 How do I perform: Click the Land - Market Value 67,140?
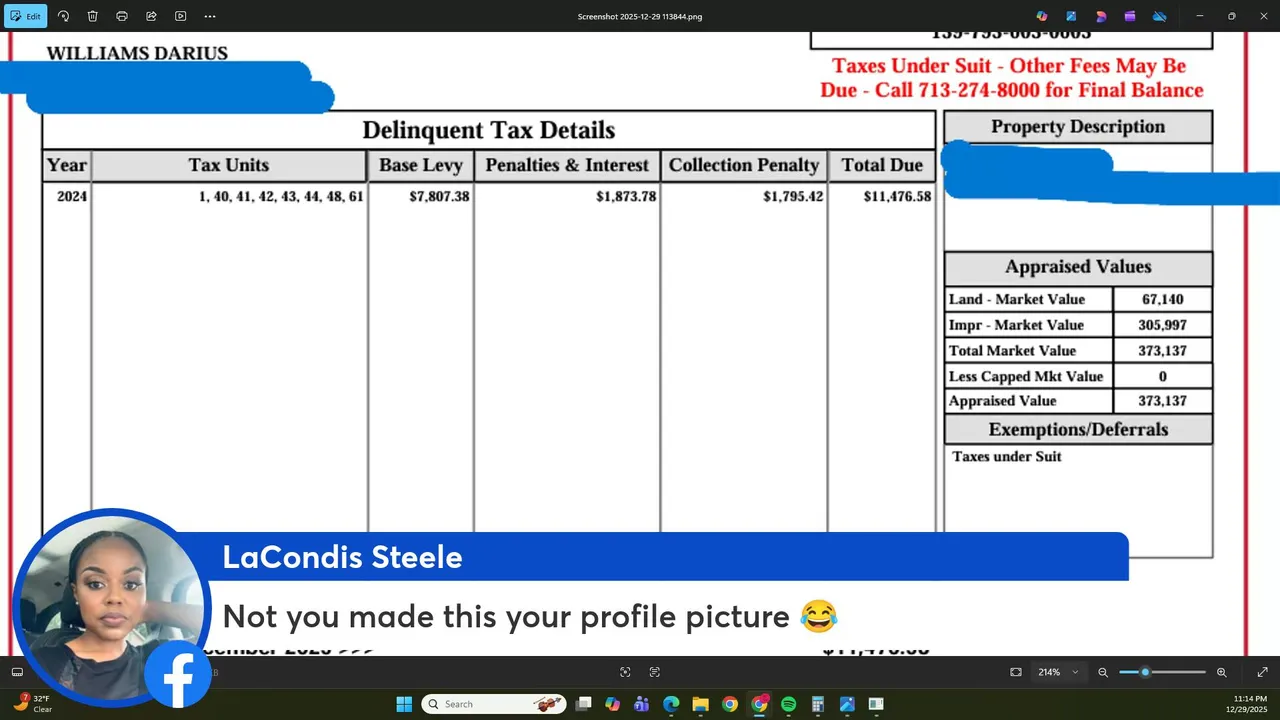coord(1162,299)
